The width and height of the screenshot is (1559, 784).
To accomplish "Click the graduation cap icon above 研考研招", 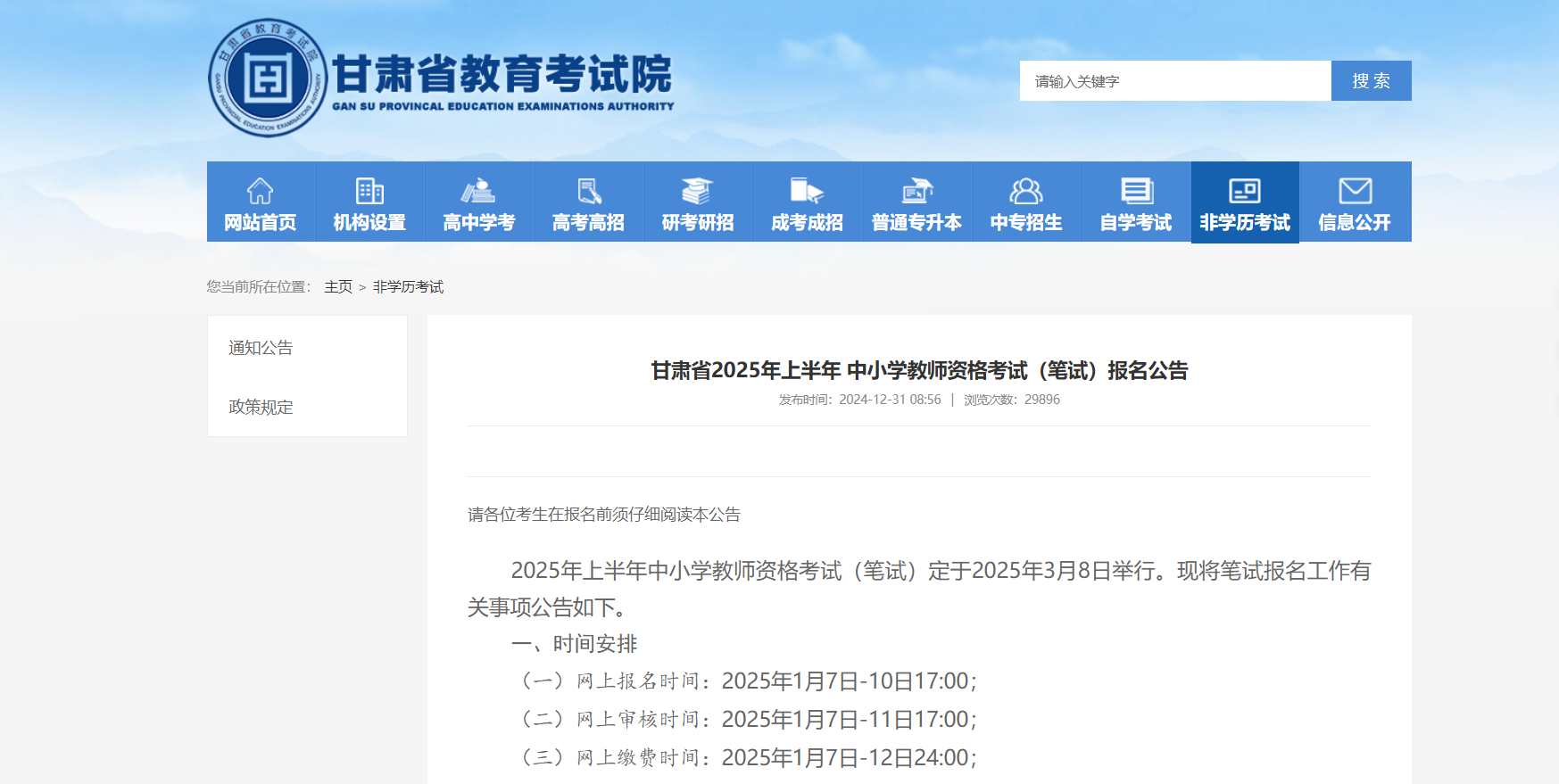I will [698, 191].
